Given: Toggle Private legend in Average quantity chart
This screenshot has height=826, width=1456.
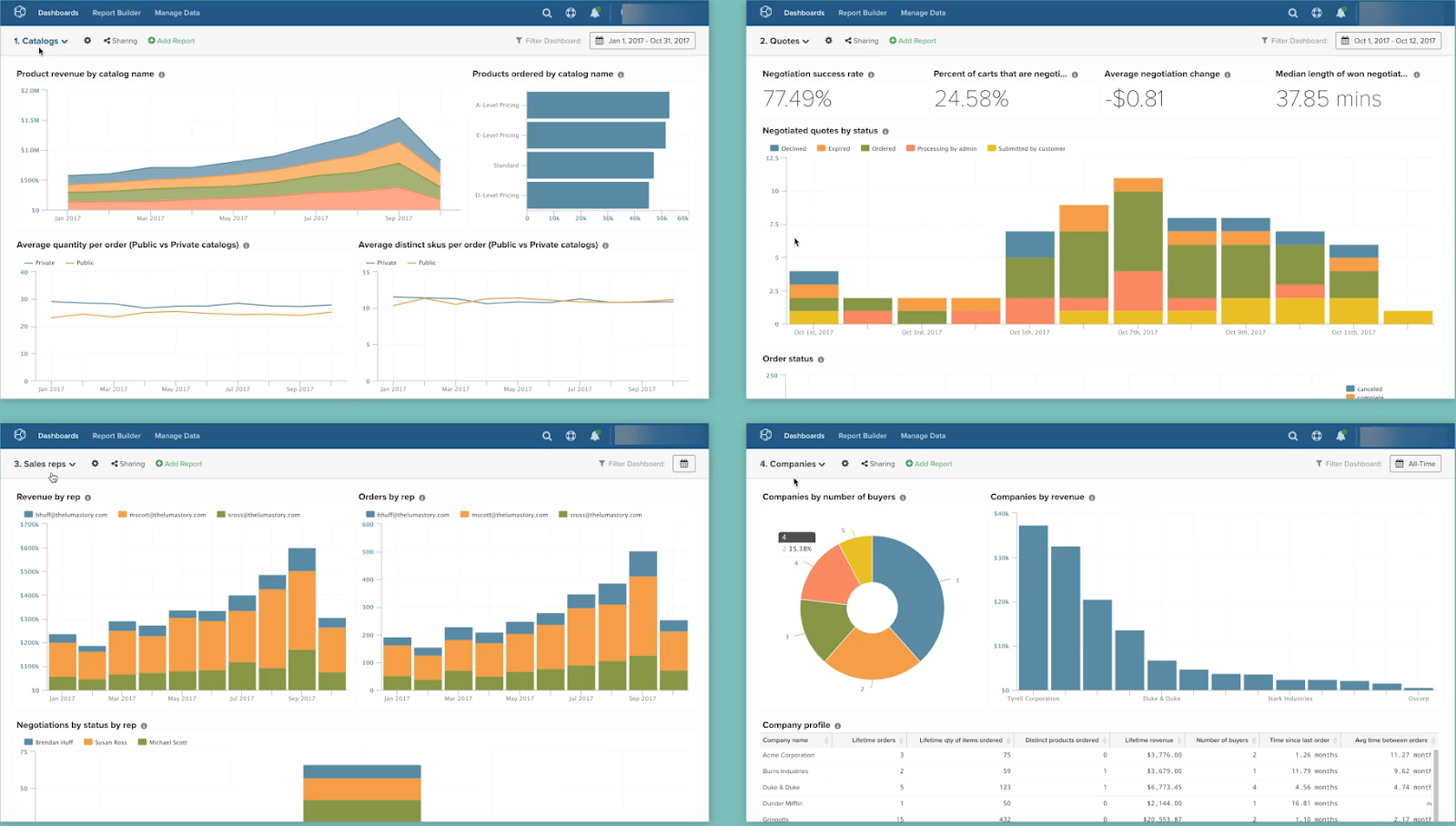Looking at the screenshot, I should coord(39,263).
